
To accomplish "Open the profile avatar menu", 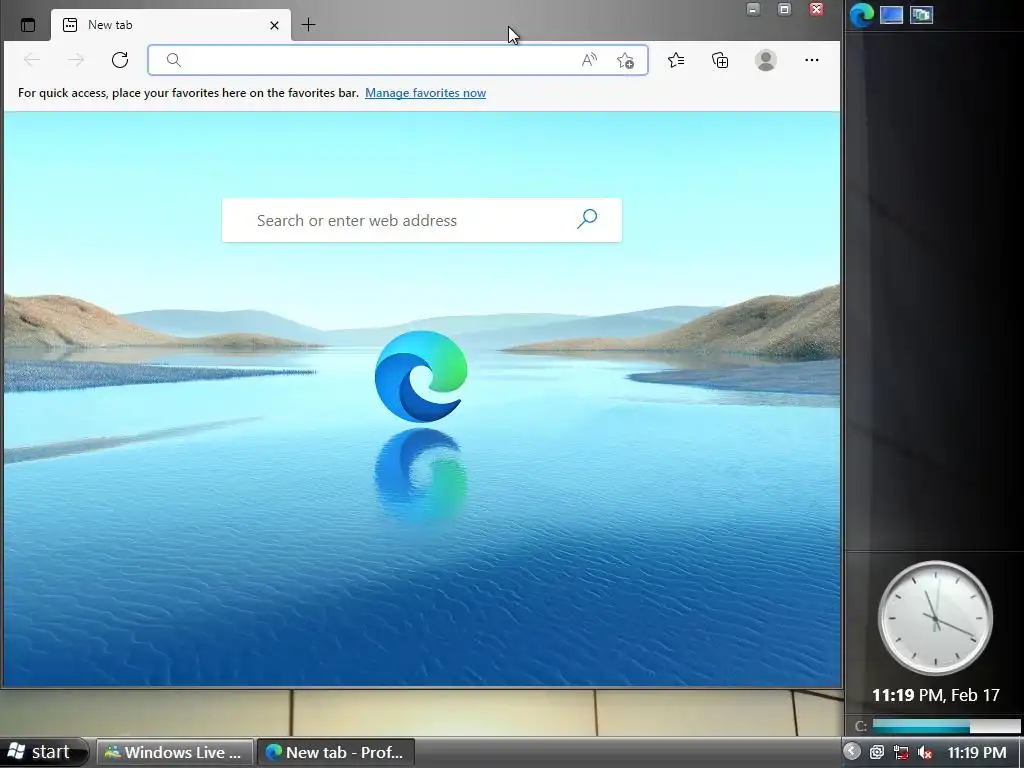I will point(765,60).
